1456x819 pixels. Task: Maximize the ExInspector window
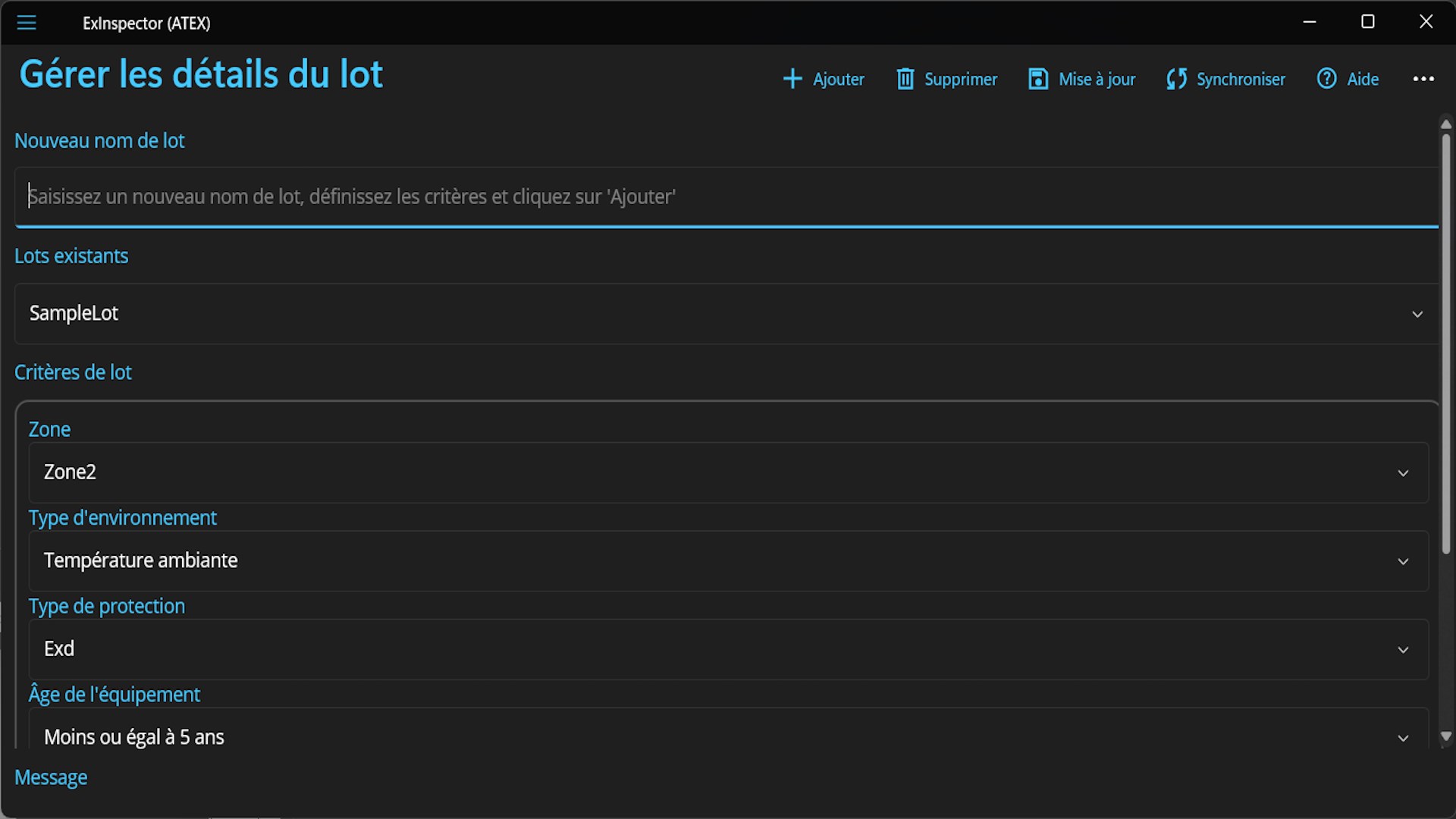[1367, 22]
